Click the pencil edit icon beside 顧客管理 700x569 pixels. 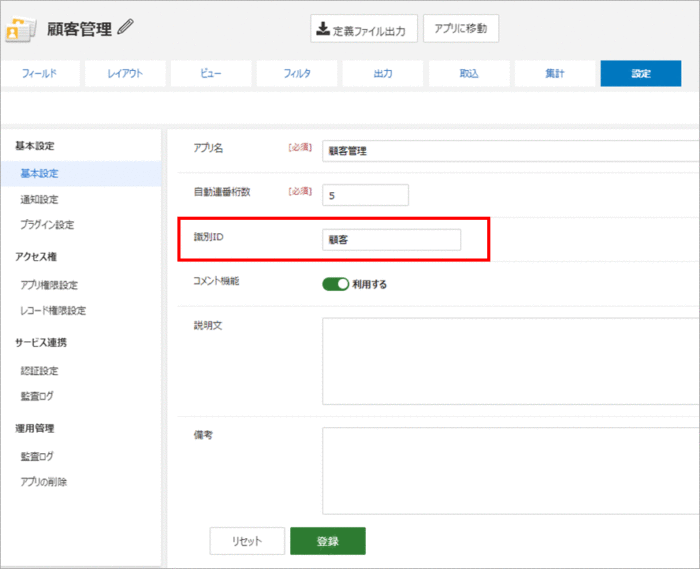125,27
